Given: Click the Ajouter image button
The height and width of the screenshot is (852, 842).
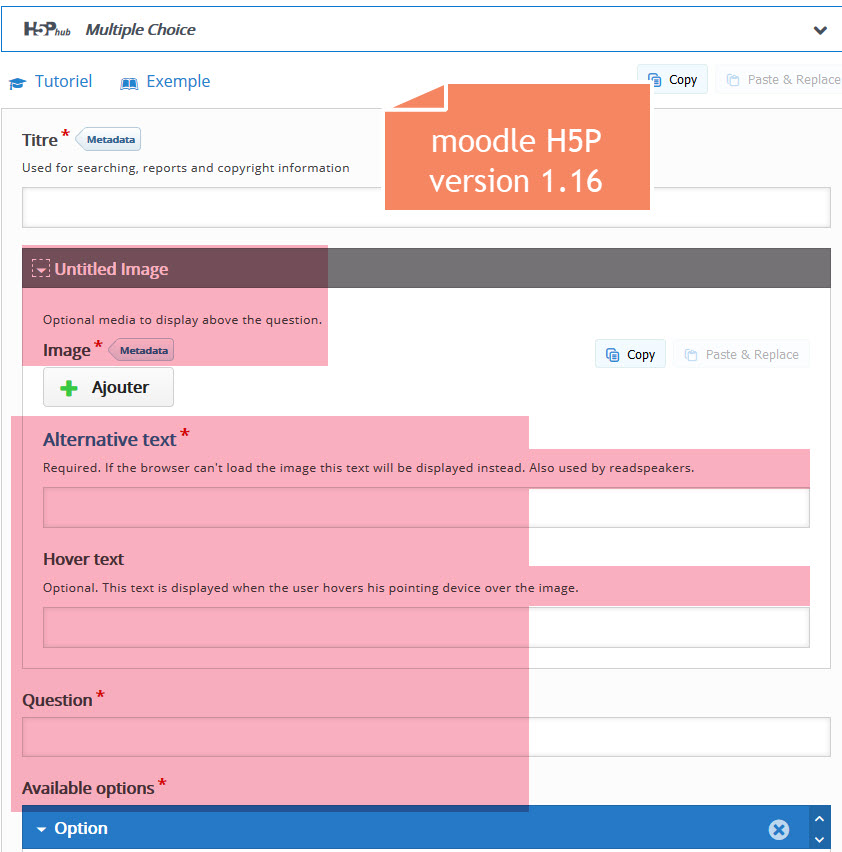Looking at the screenshot, I should tap(109, 387).
